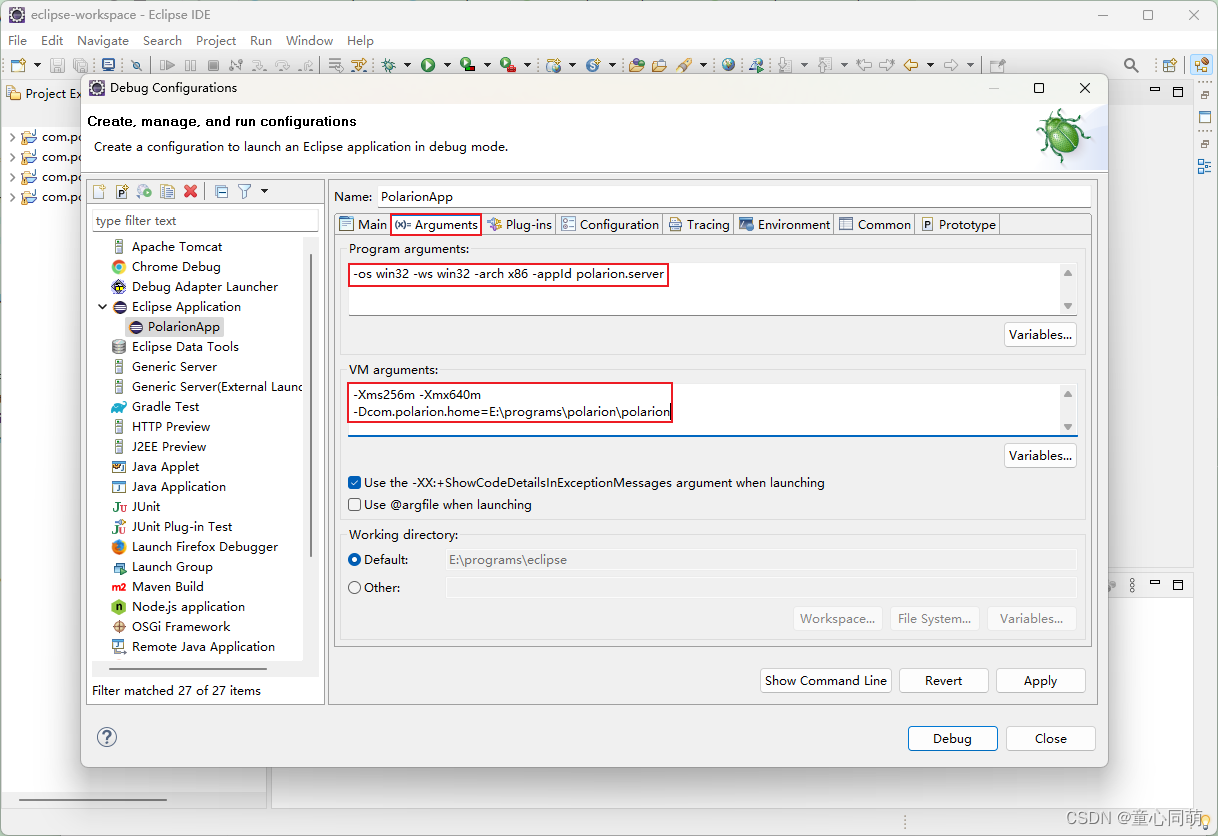This screenshot has width=1218, height=836.
Task: Click the Debug bug icon in Eclipse toolbar
Action: [389, 65]
